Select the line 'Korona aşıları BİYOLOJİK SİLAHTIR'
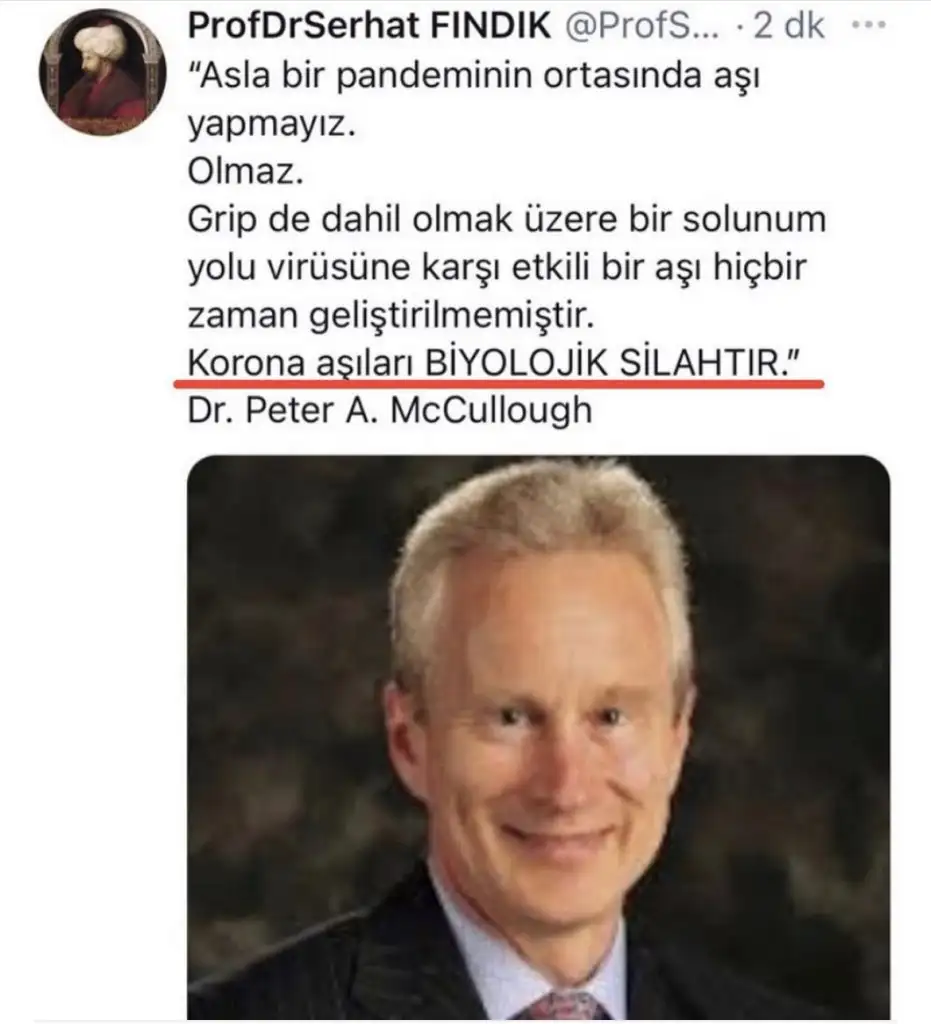 click(494, 362)
